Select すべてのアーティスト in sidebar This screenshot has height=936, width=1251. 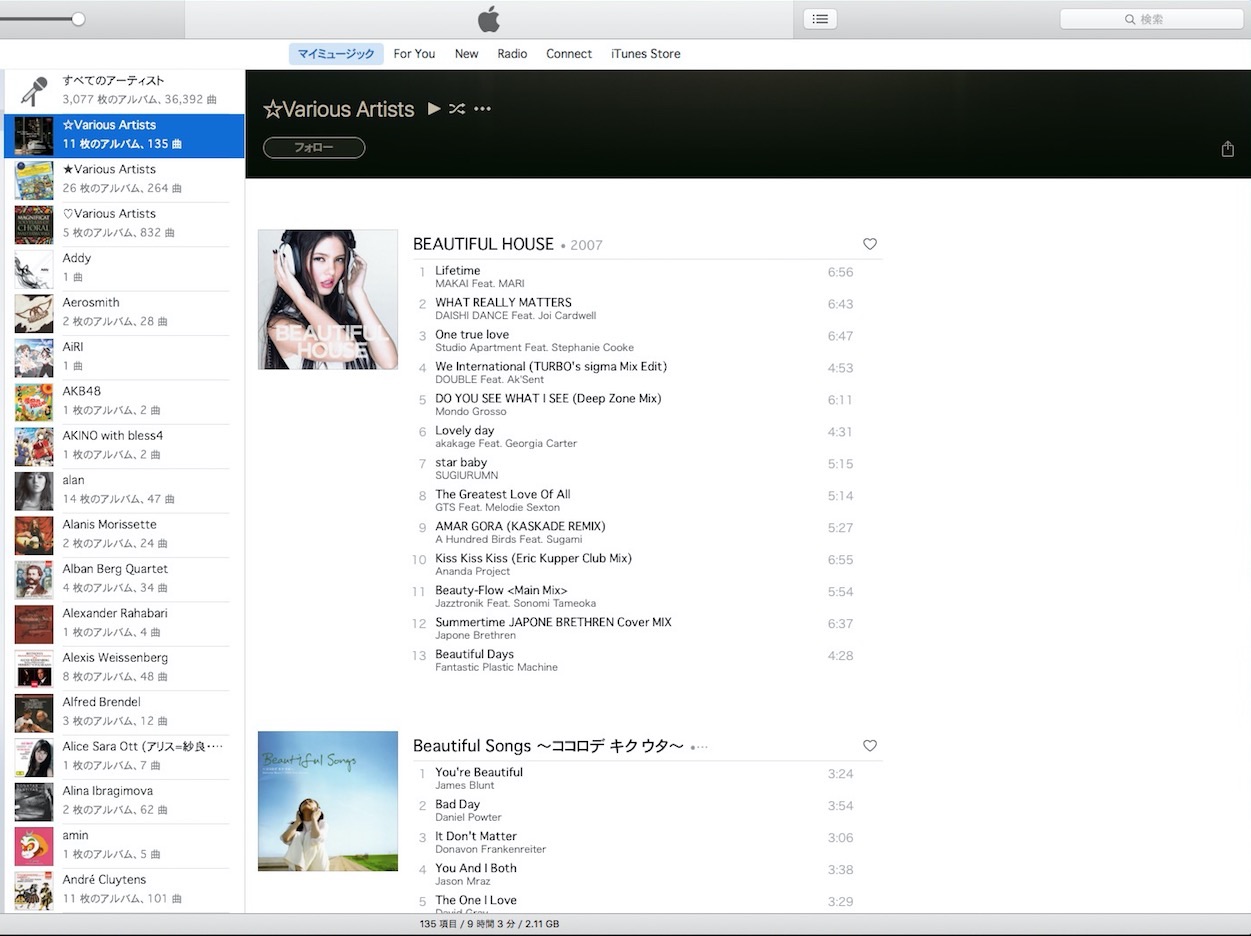[x=124, y=90]
